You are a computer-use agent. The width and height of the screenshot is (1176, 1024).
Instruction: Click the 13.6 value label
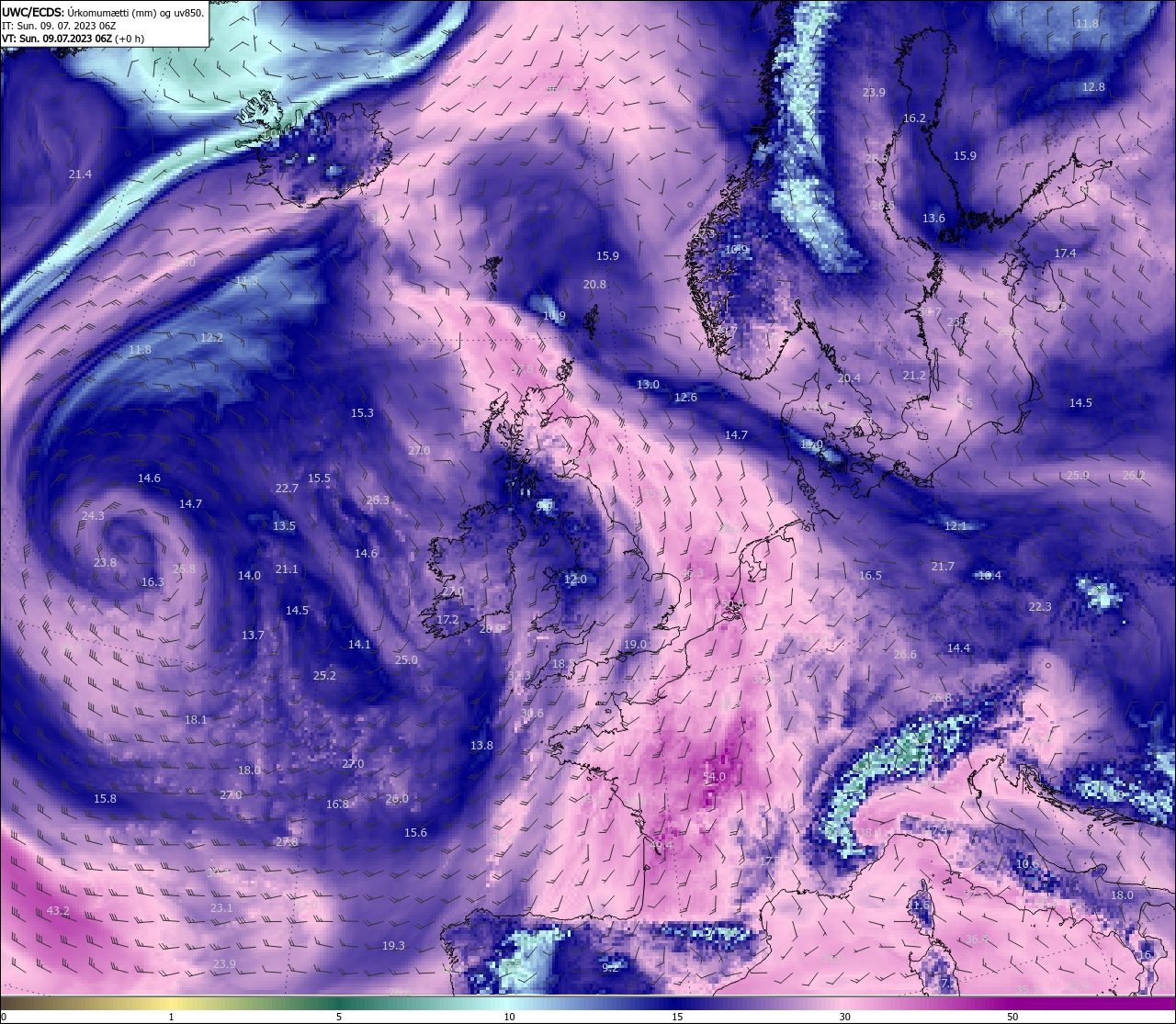tap(933, 219)
